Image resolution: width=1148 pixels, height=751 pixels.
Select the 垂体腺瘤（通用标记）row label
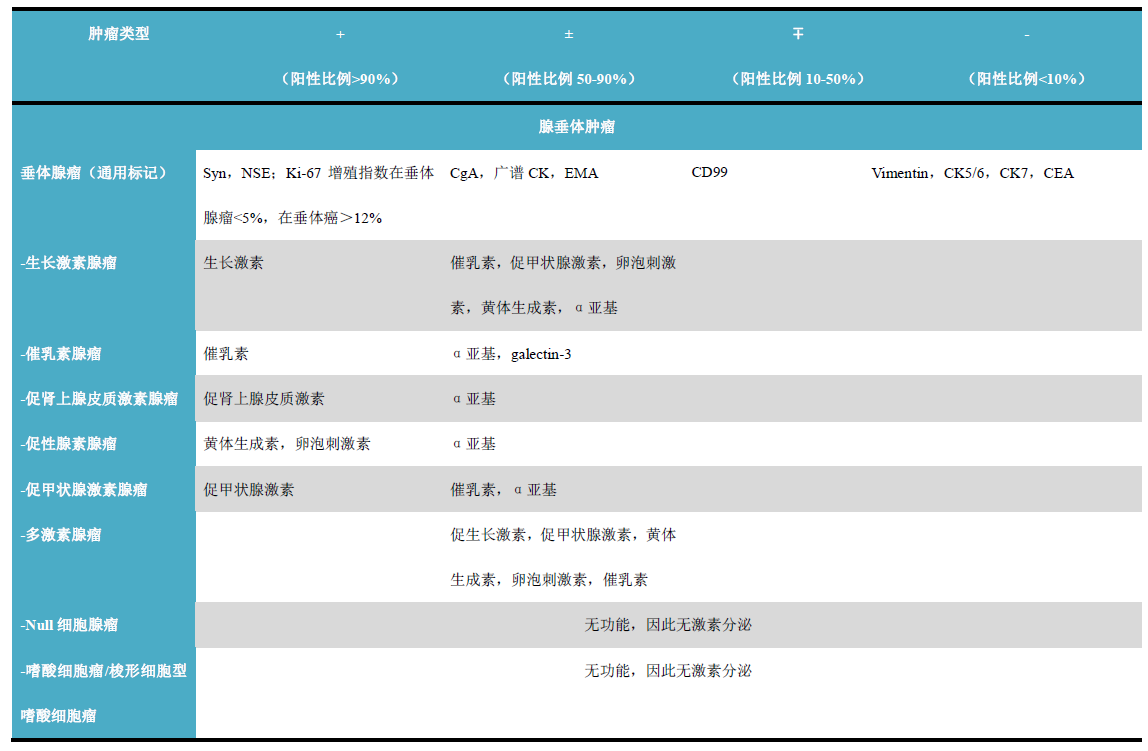94,173
